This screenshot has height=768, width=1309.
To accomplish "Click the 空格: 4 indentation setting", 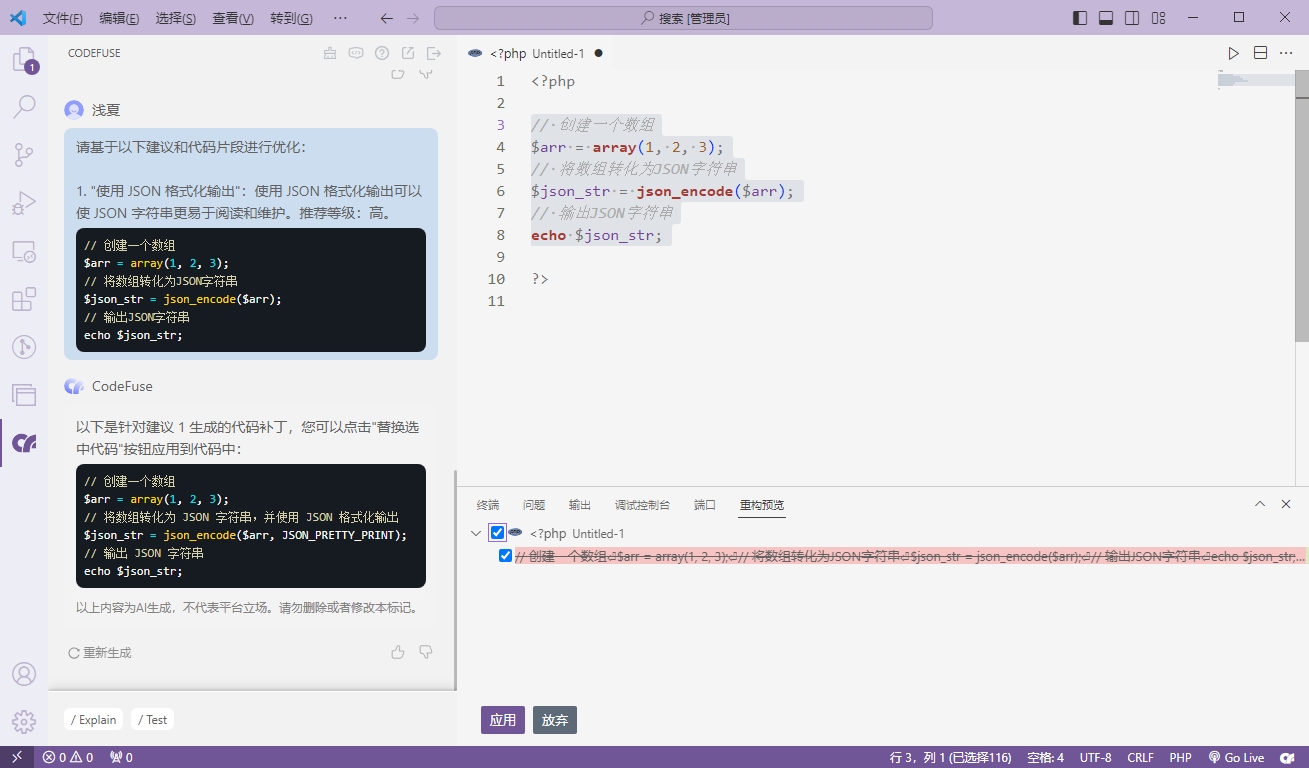I will (1045, 757).
